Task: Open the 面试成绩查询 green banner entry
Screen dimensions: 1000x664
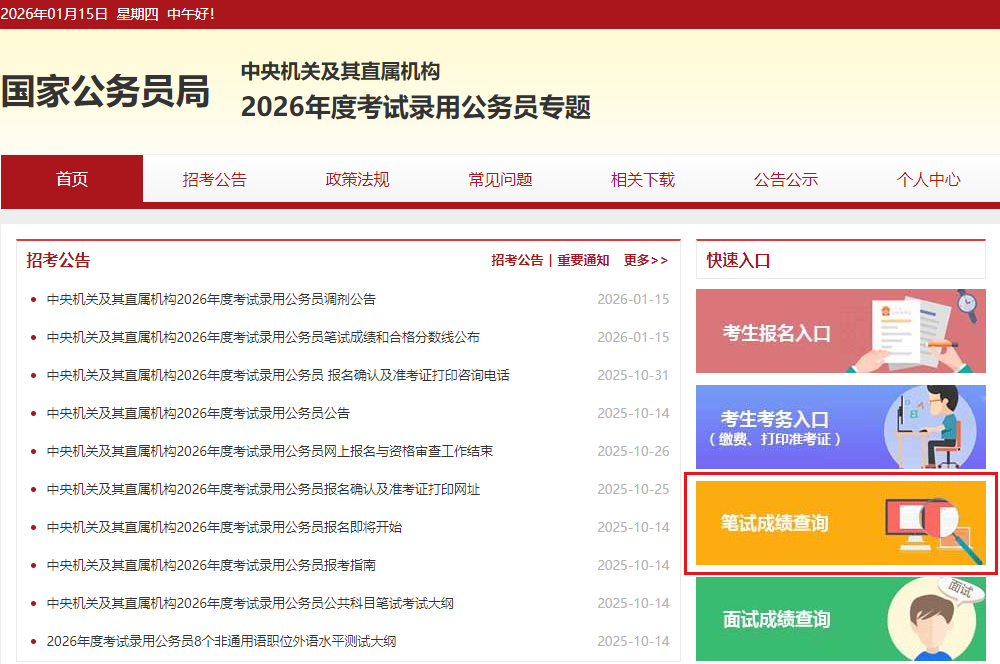Action: [841, 619]
